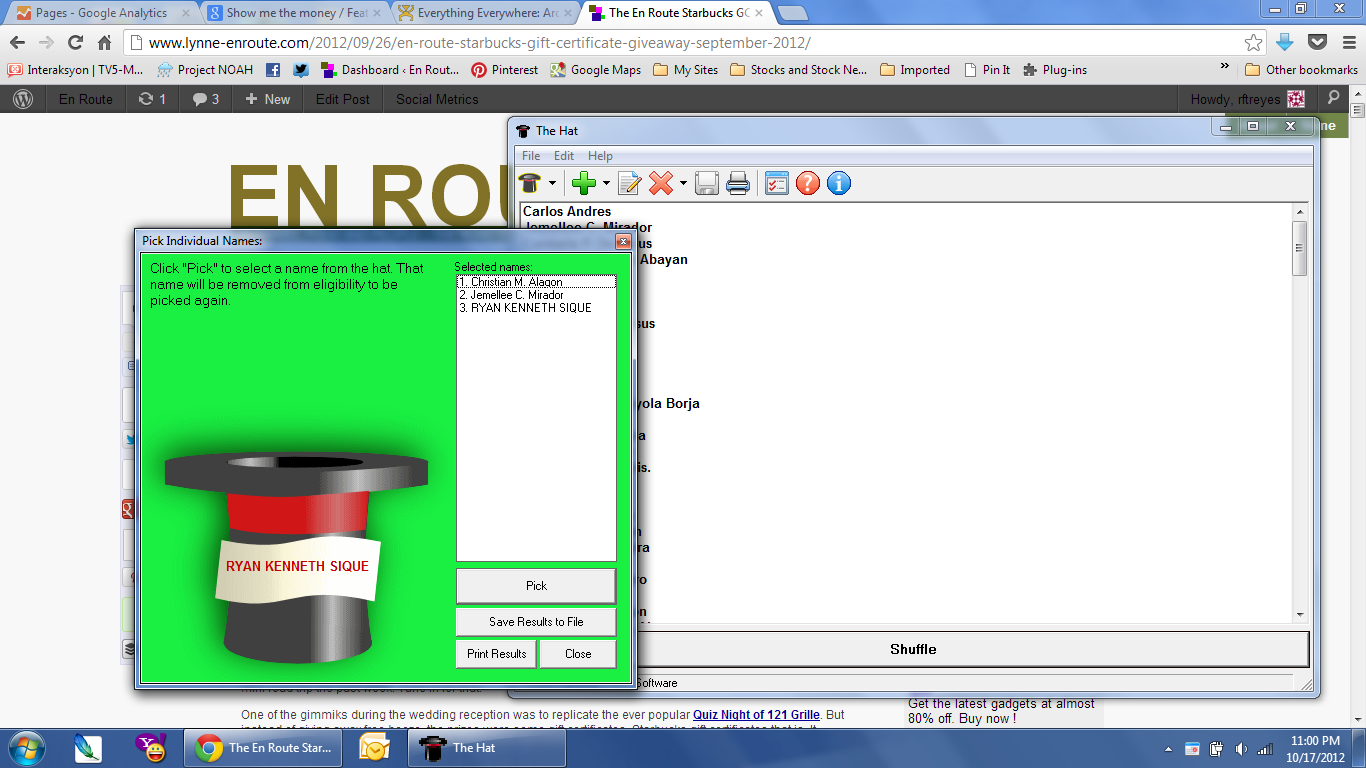Open Windows Start button

(25, 747)
